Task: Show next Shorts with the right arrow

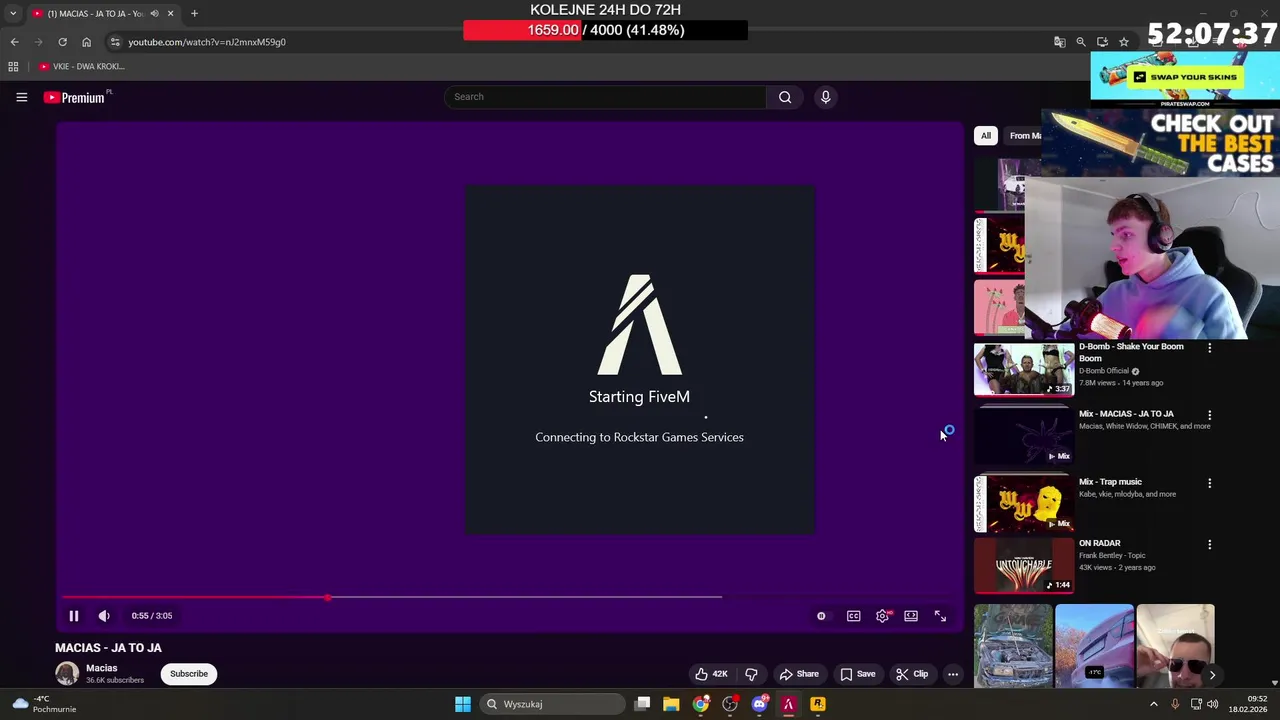Action: tap(1212, 675)
